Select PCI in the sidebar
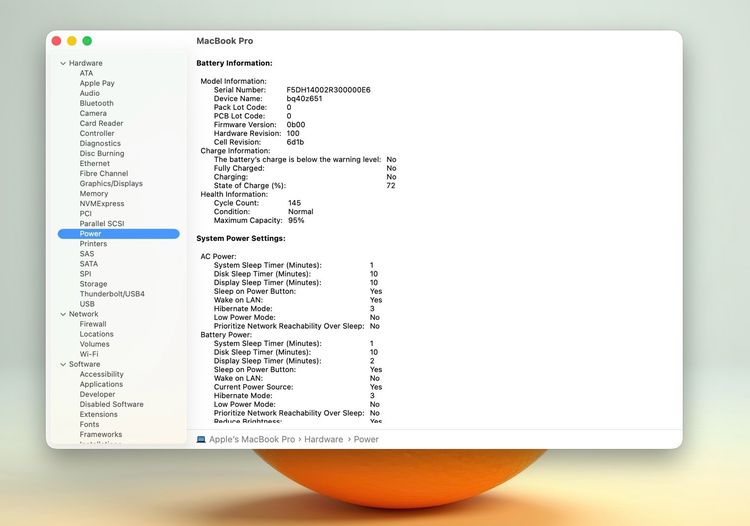The image size is (750, 526). tap(86, 214)
